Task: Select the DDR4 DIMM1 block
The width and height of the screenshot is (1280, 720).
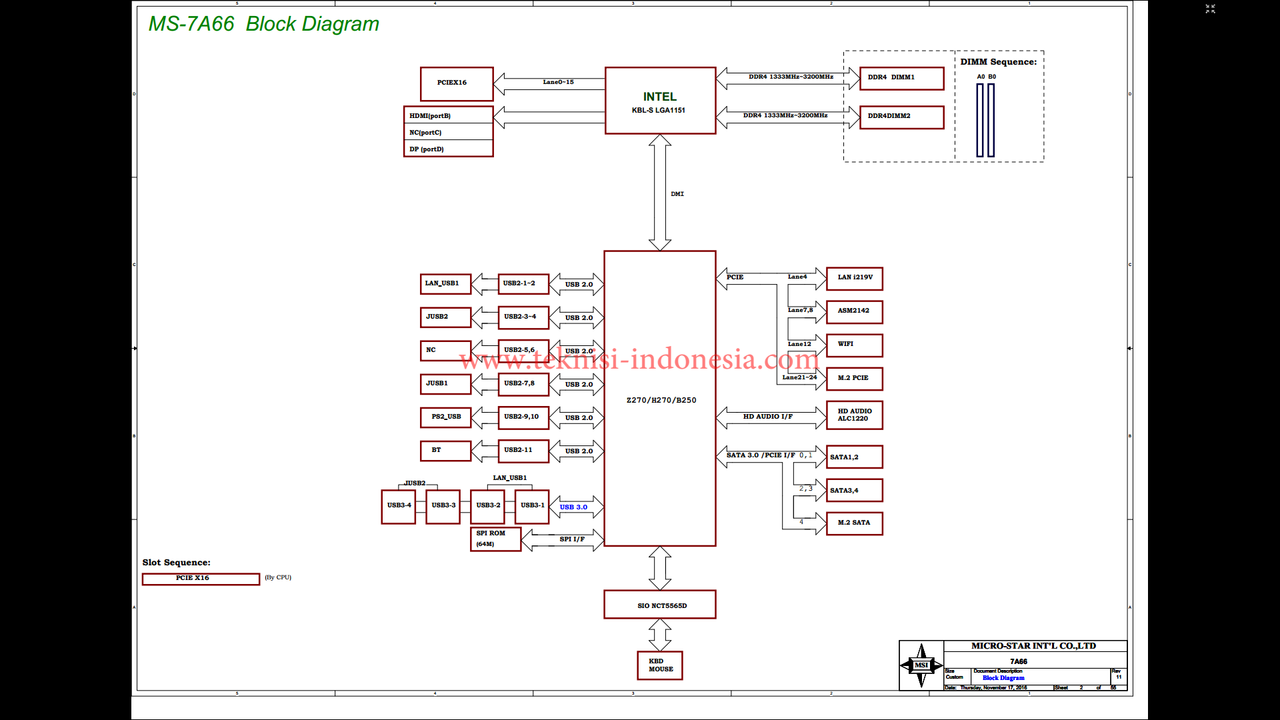Action: coord(902,78)
